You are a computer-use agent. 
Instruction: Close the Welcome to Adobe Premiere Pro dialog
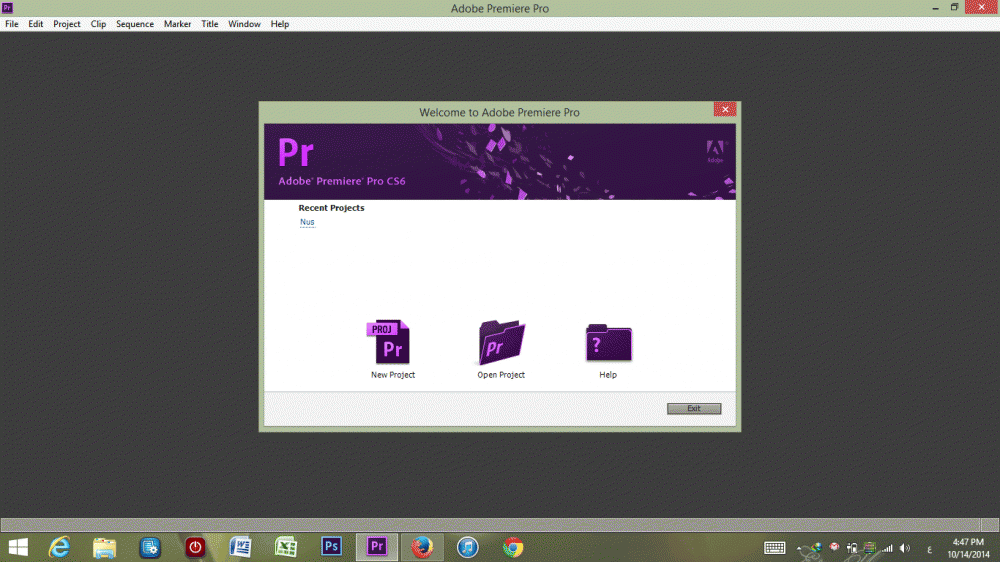(725, 110)
